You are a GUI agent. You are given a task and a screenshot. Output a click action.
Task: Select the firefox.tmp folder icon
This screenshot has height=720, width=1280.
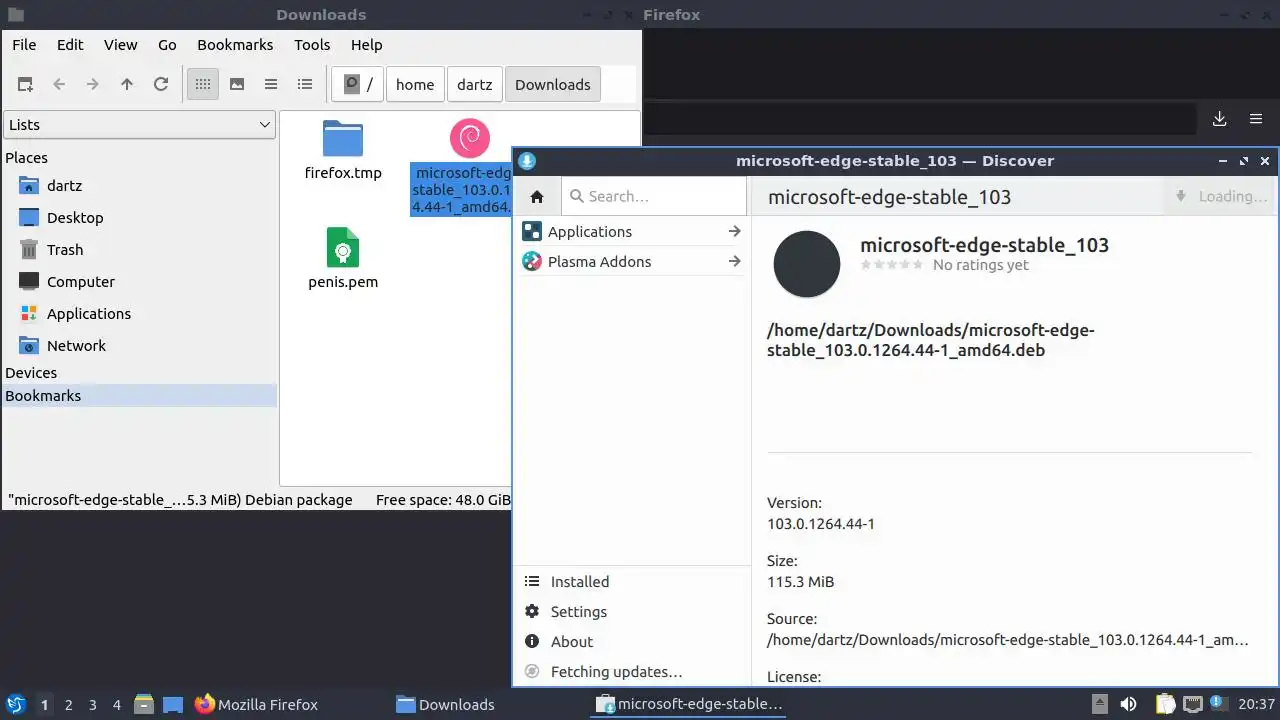coord(343,139)
